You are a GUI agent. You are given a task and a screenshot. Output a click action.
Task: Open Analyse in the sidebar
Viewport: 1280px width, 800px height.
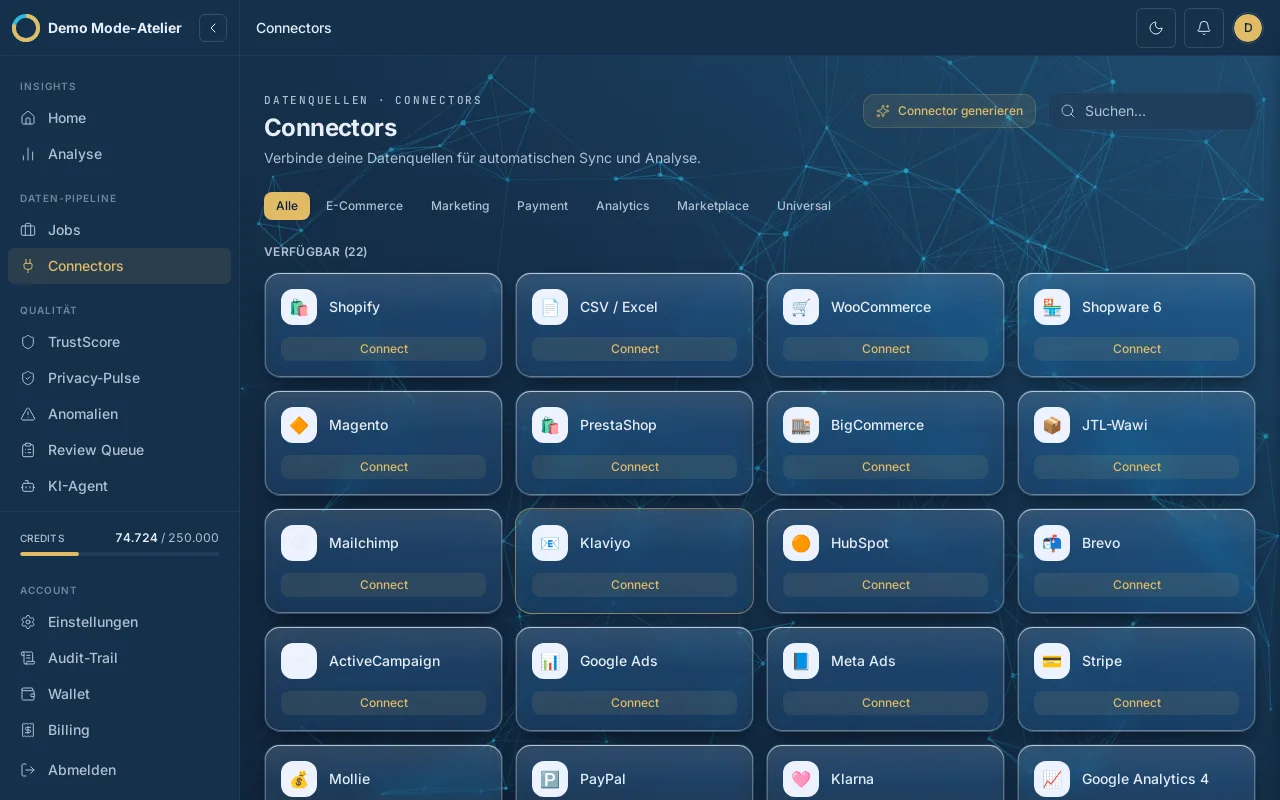click(x=119, y=154)
